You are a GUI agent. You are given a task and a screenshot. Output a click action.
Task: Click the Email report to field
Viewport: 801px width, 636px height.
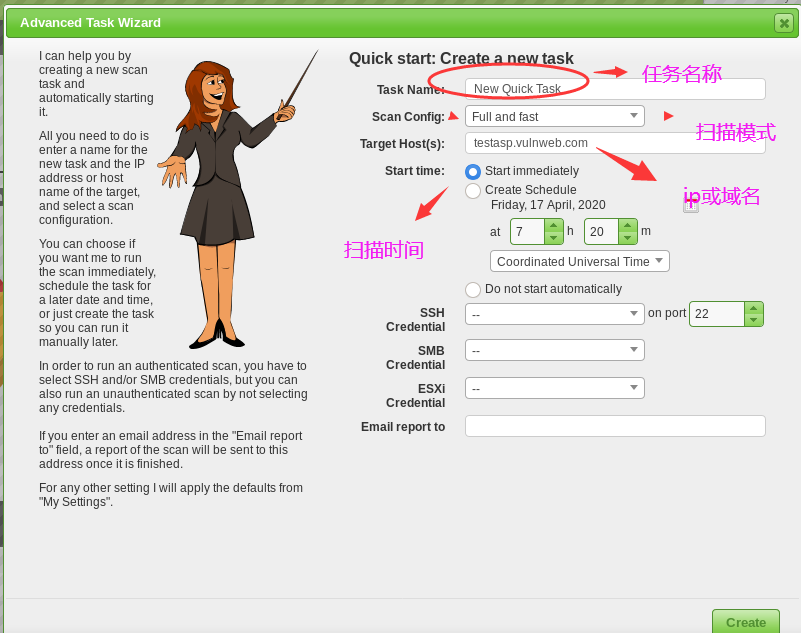[x=615, y=426]
